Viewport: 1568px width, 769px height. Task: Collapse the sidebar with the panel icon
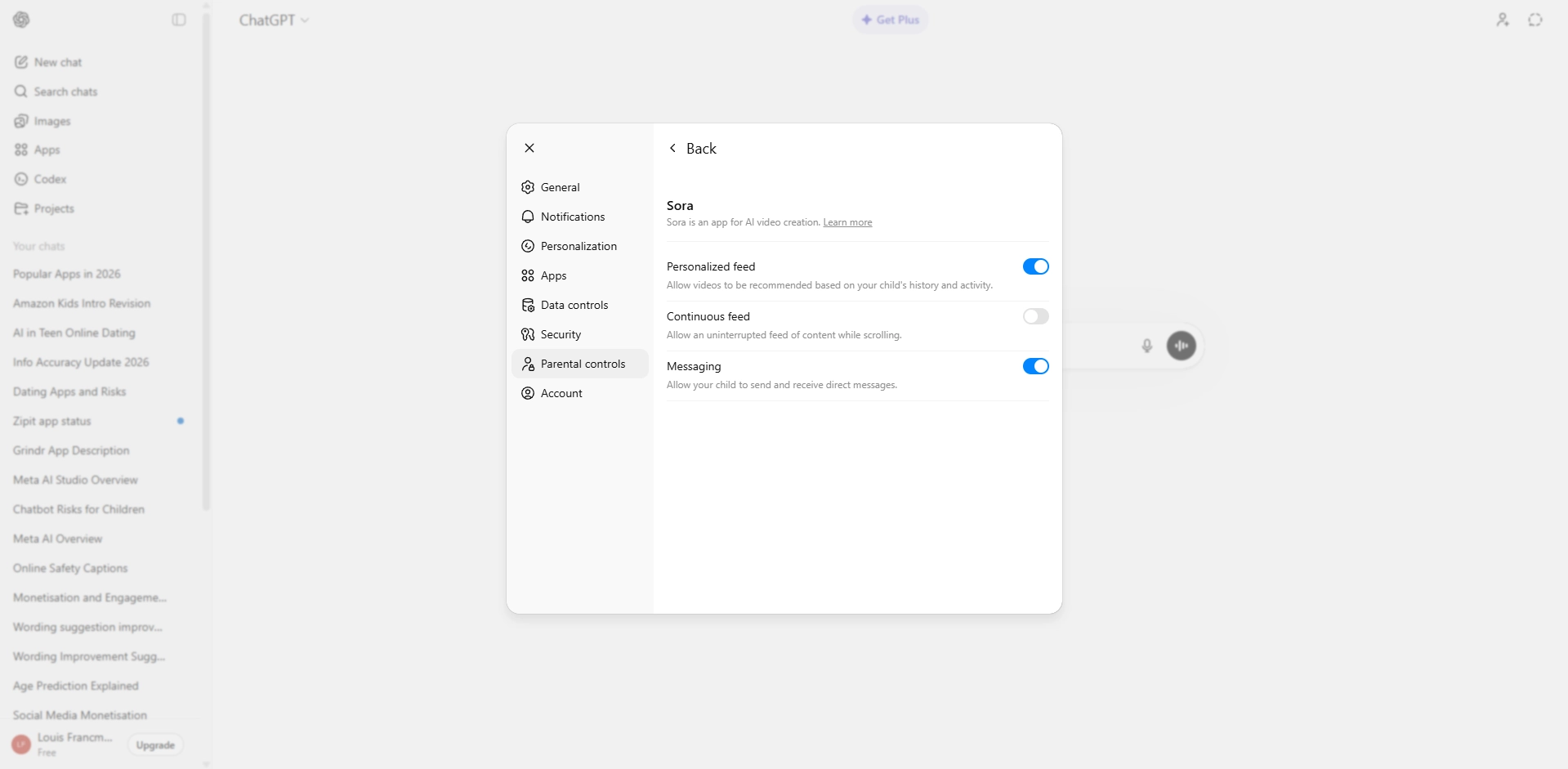point(179,20)
